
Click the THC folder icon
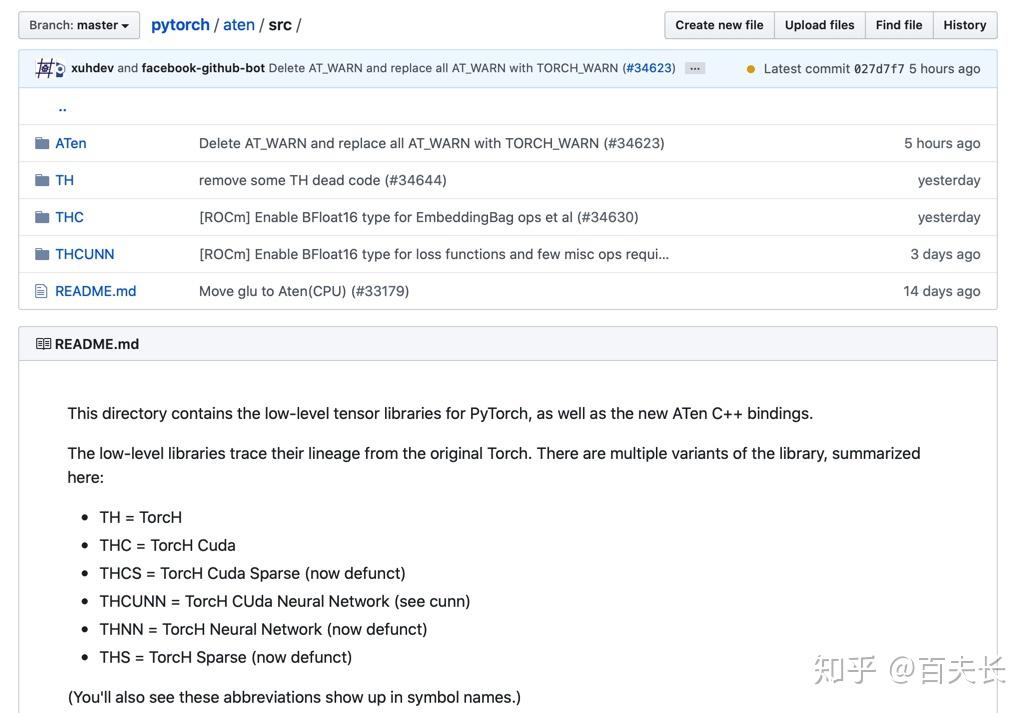(x=41, y=217)
